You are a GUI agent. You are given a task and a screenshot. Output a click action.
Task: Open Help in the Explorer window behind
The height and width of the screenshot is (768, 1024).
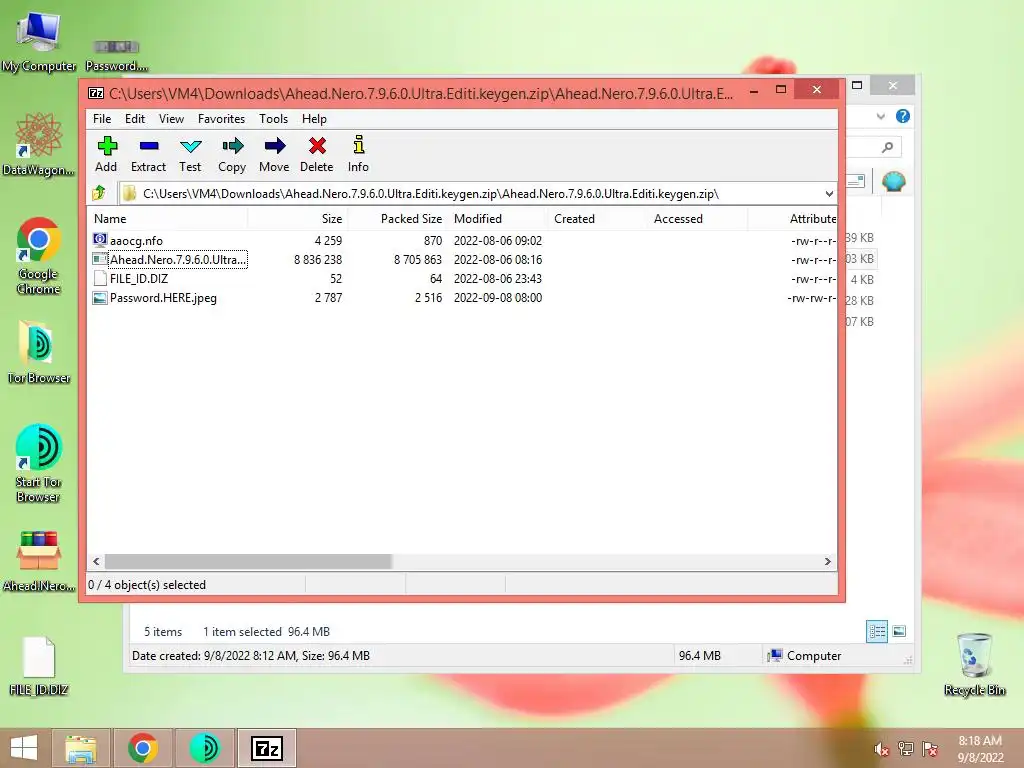[903, 116]
